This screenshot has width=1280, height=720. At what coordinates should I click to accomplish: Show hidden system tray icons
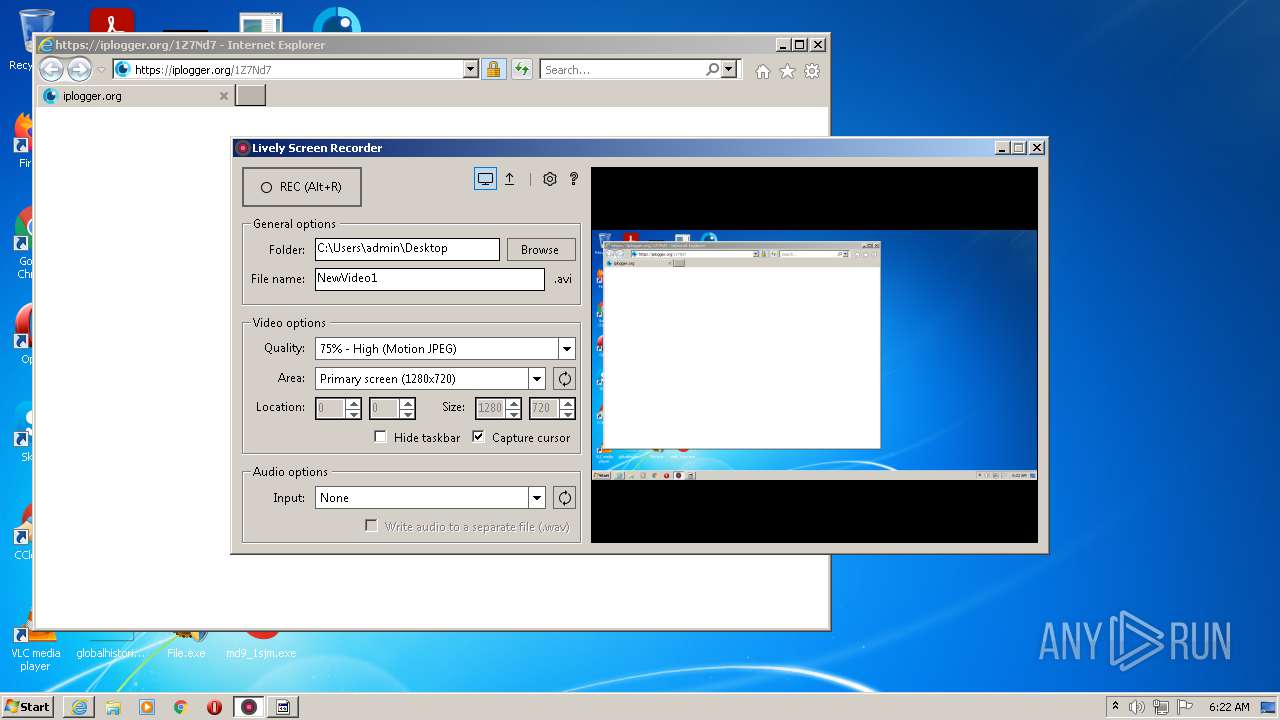(1115, 706)
